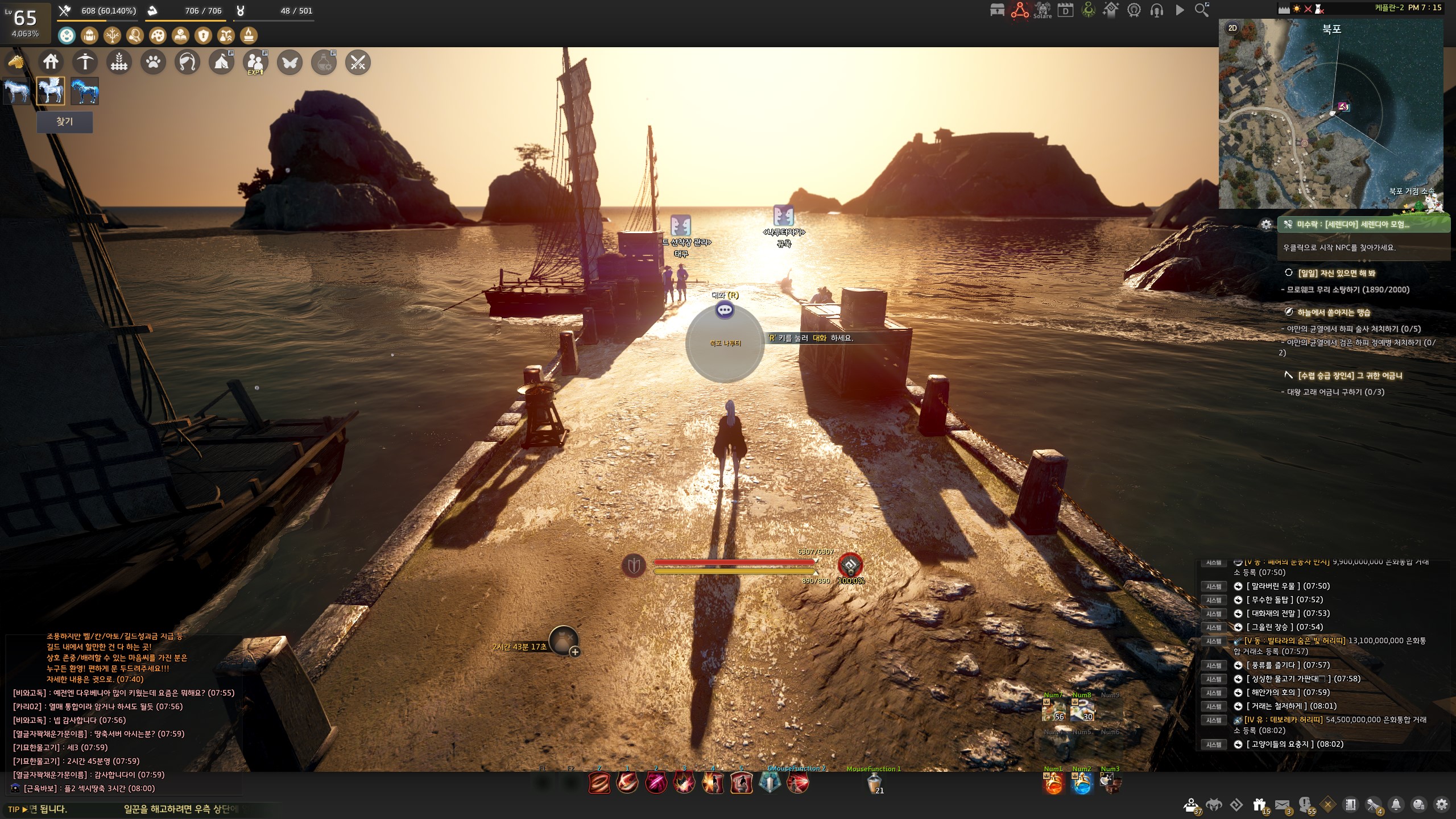Open the home residence icon
The width and height of the screenshot is (1456, 819).
(51, 62)
